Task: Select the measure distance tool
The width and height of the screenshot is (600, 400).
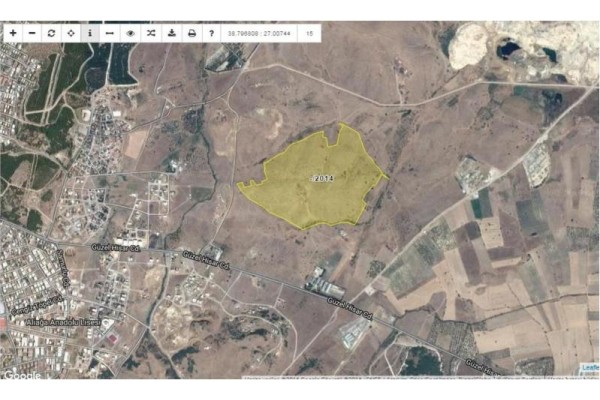Action: [110, 33]
